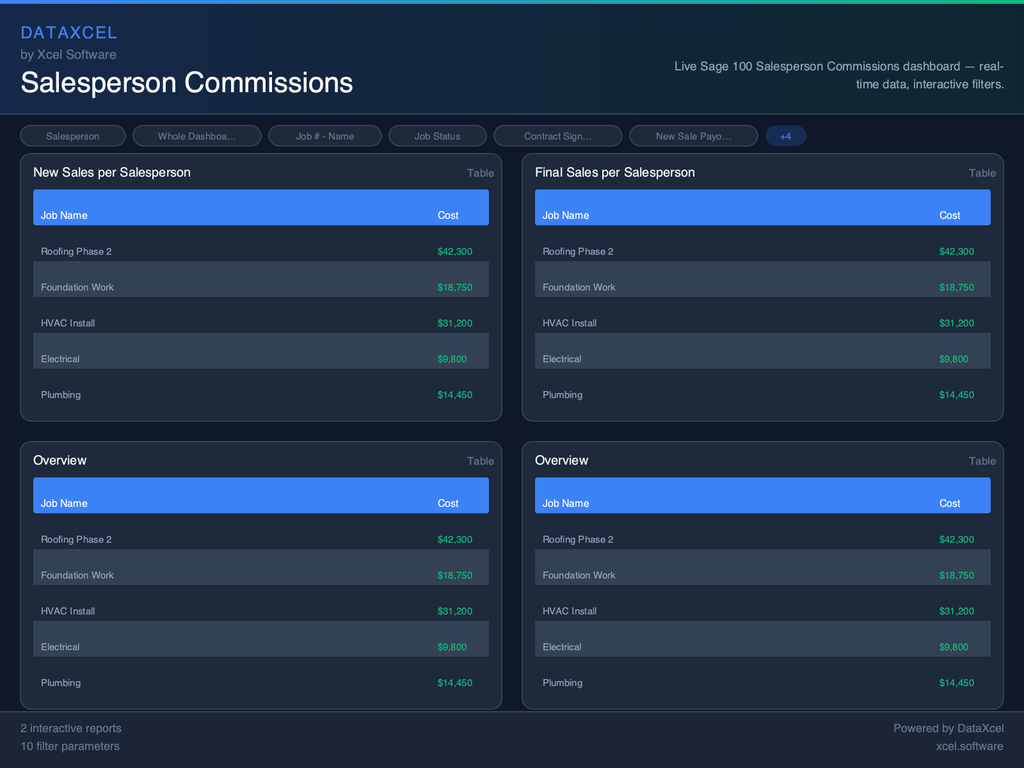Click the Contract Sign… filter pill
Viewport: 1024px width, 768px height.
point(557,136)
